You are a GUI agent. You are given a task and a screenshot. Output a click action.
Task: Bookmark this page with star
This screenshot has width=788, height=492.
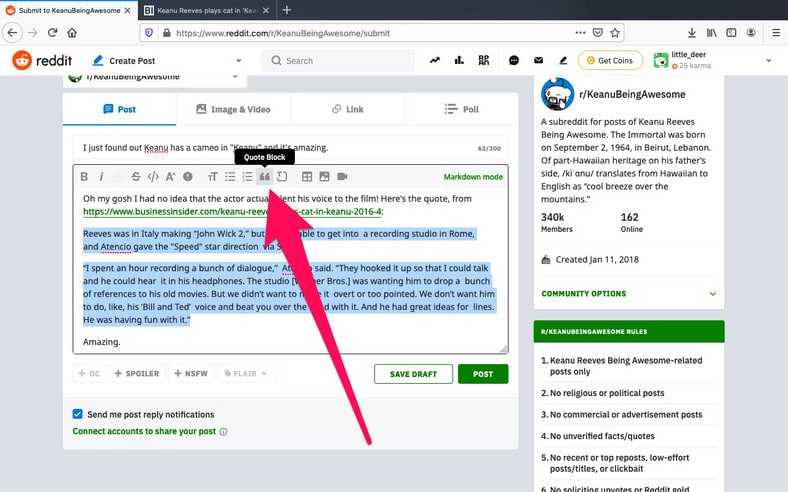(615, 33)
